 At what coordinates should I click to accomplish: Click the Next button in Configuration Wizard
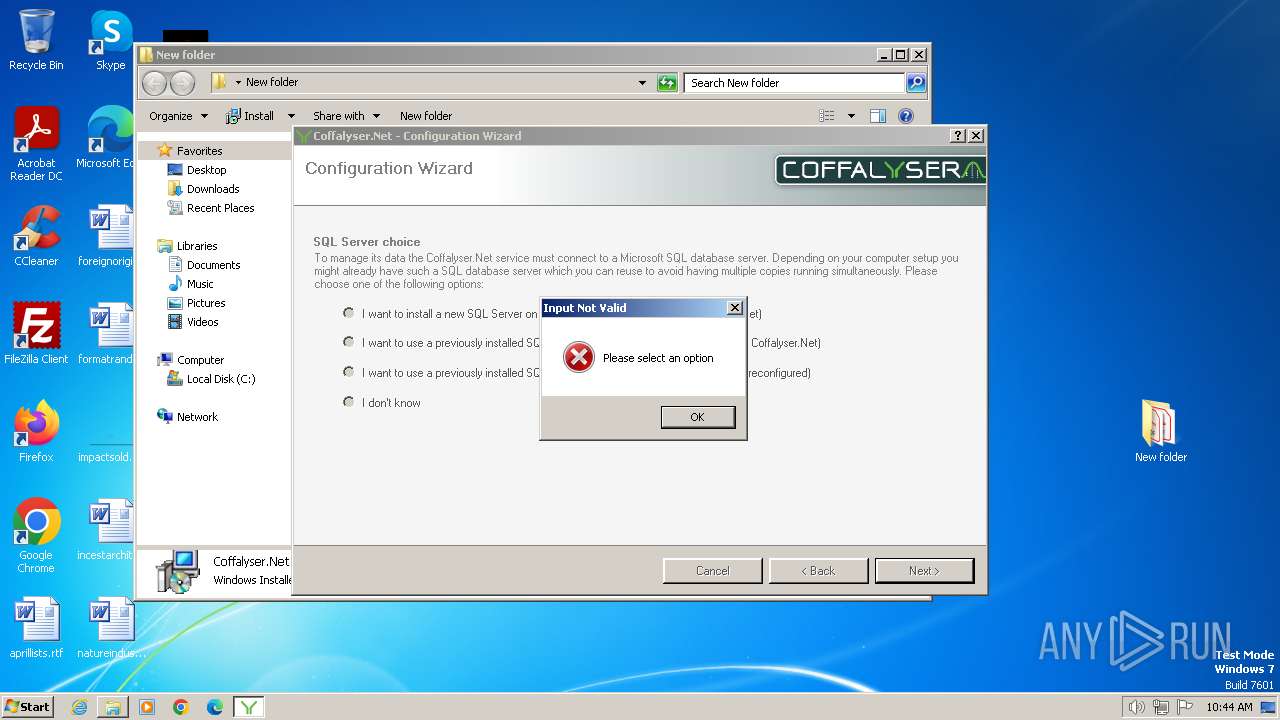924,571
